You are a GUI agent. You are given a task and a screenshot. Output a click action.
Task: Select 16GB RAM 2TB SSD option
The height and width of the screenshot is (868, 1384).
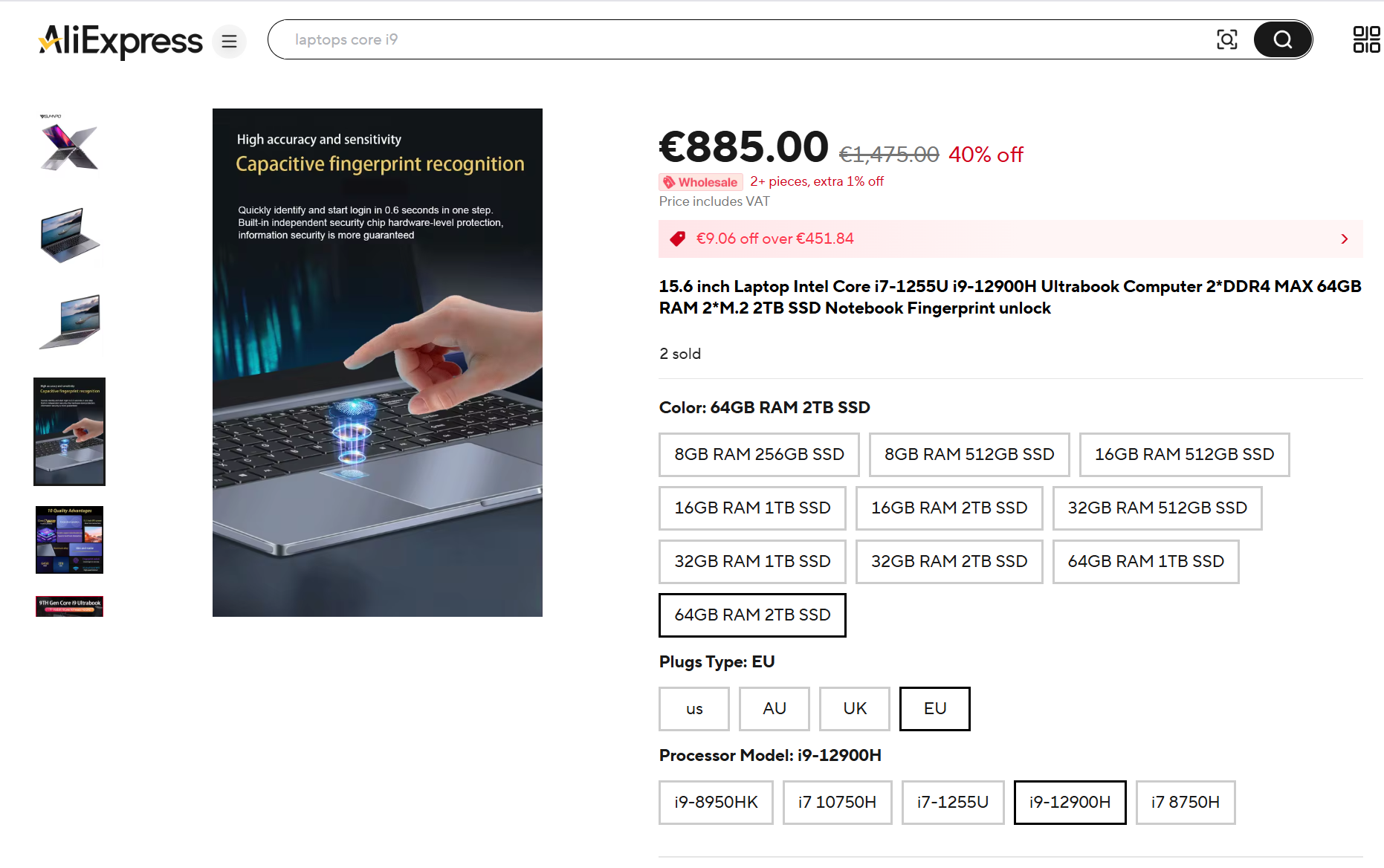click(x=949, y=508)
